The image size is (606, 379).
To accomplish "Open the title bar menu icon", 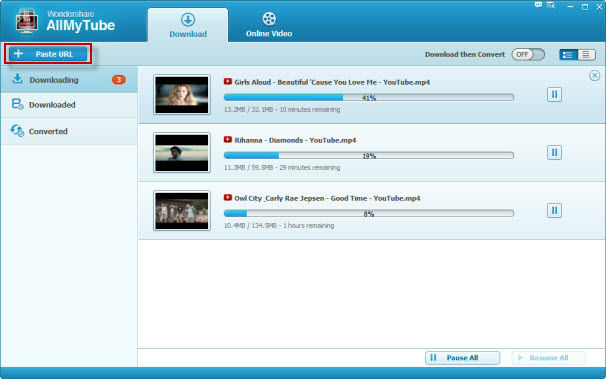I will (551, 5).
